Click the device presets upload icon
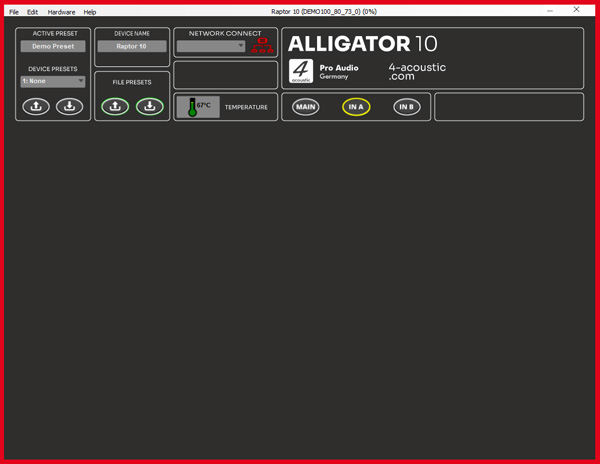This screenshot has width=600, height=464. [36, 106]
